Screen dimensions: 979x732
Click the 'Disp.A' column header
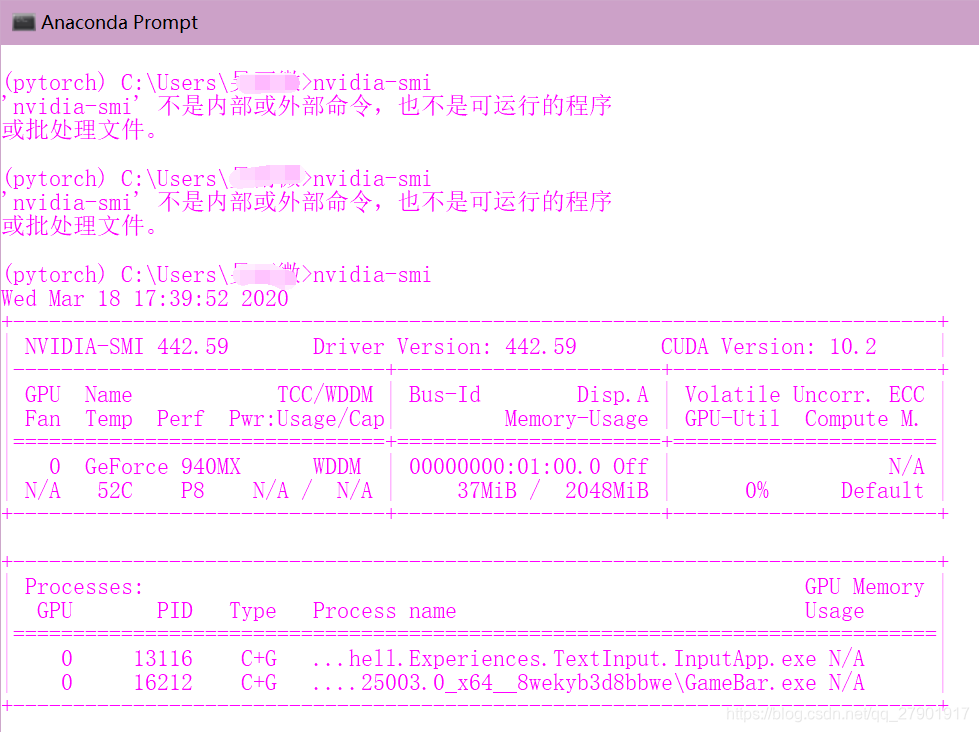tap(612, 395)
